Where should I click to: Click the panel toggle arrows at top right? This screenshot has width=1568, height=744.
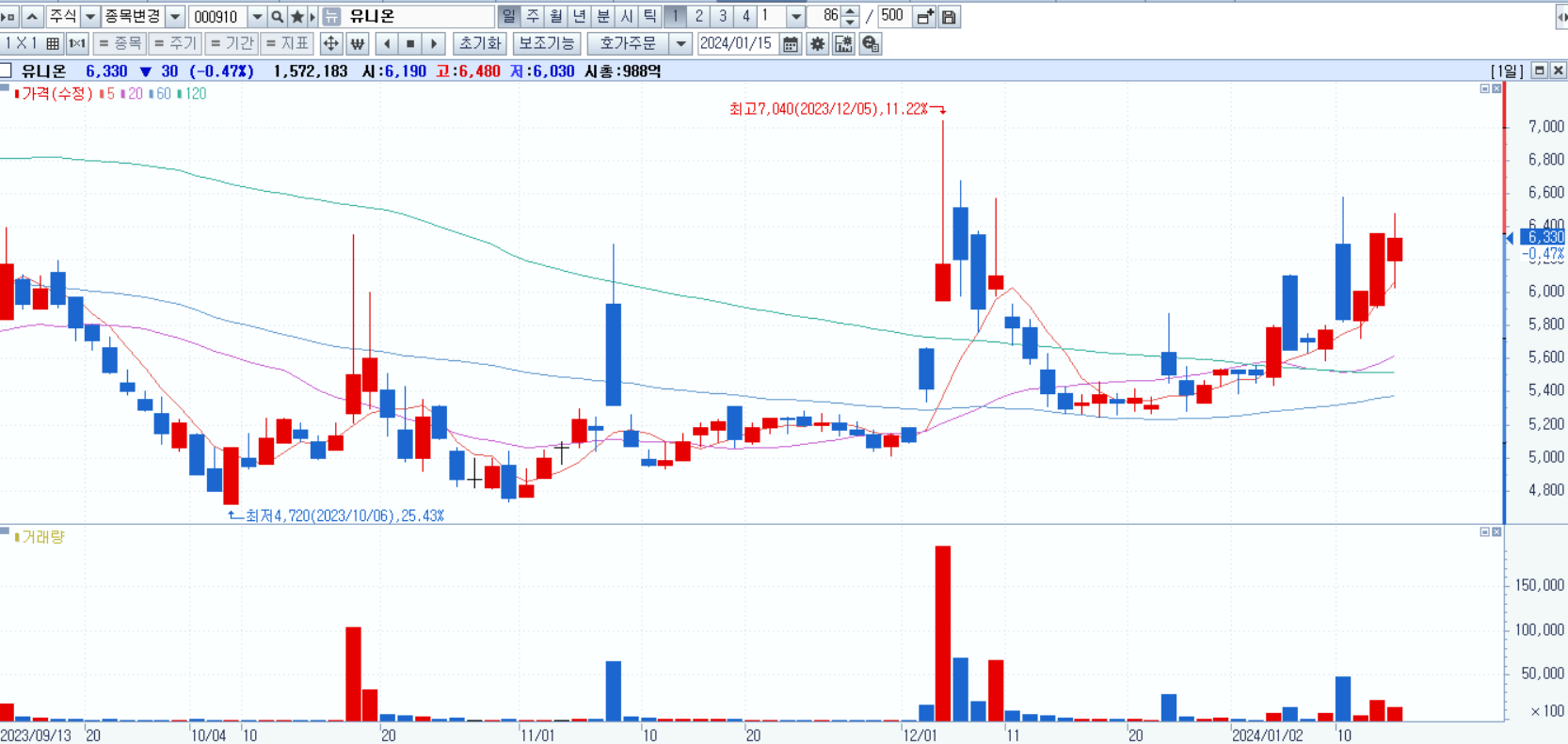1561,17
